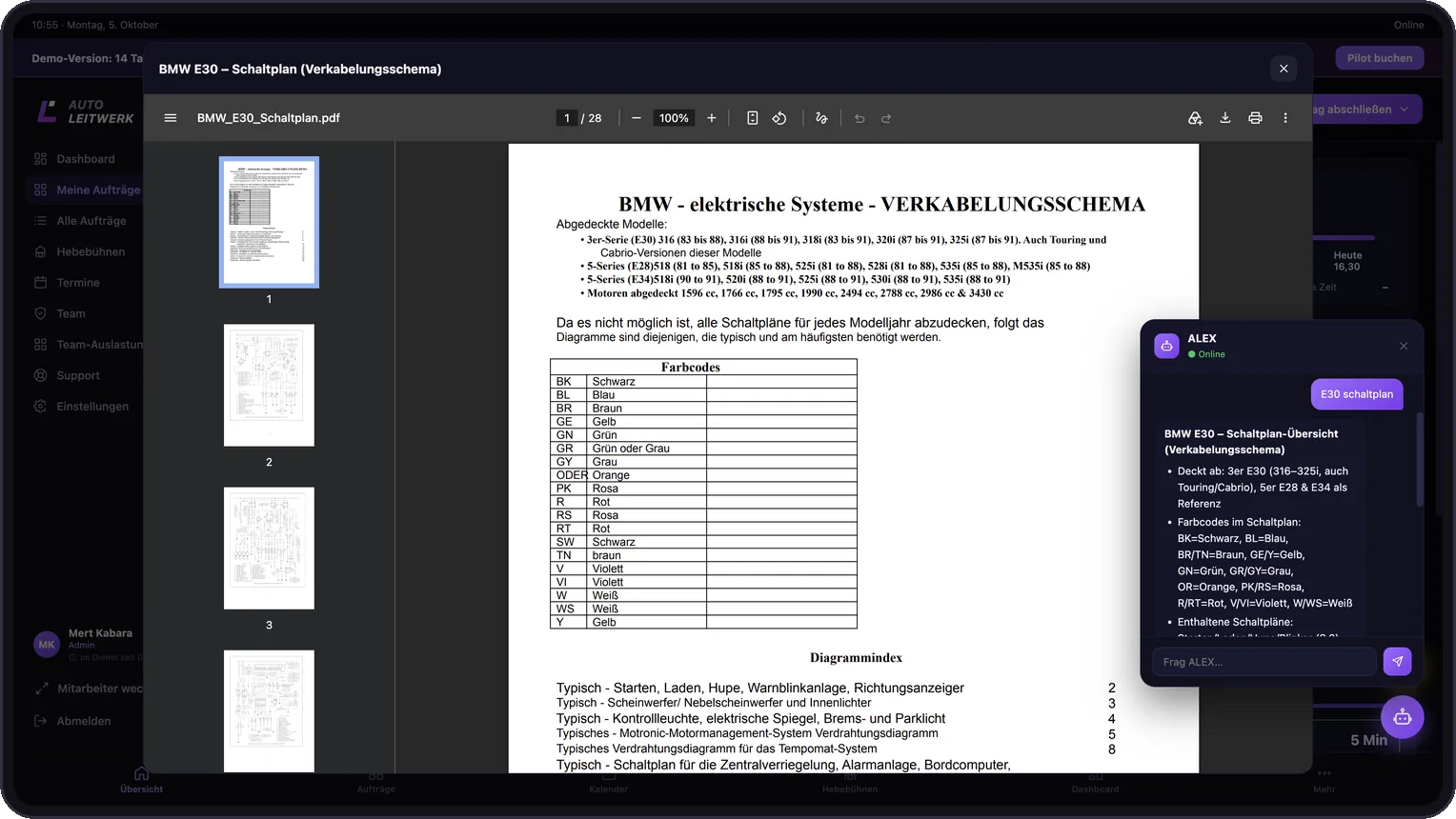Close the BMW E30 Schaltplan dialog
This screenshot has width=1456, height=819.
pyautogui.click(x=1284, y=69)
